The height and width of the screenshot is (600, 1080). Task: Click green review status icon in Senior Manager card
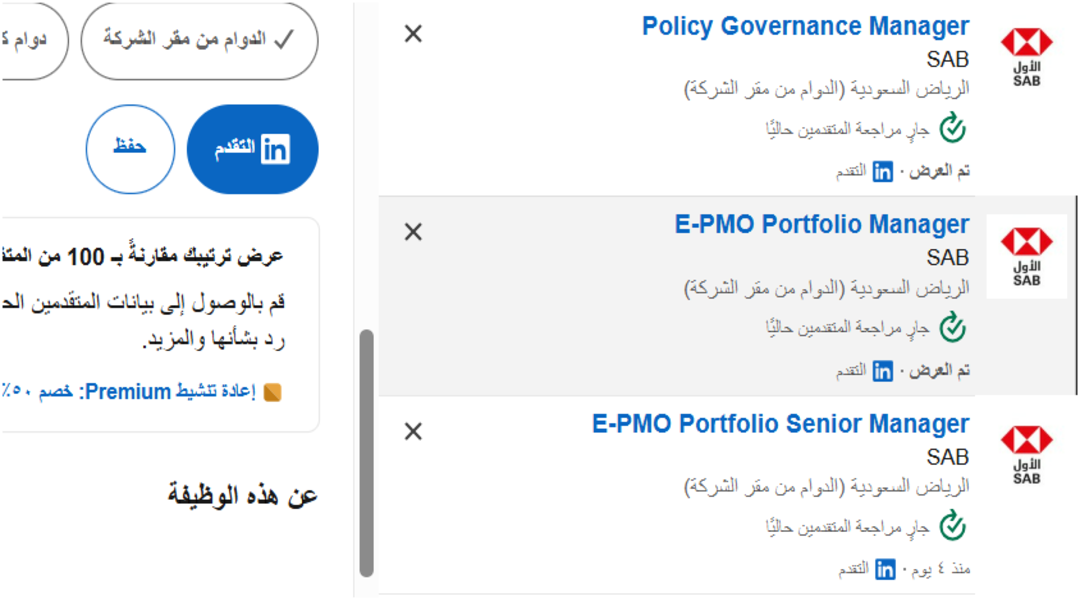(953, 526)
